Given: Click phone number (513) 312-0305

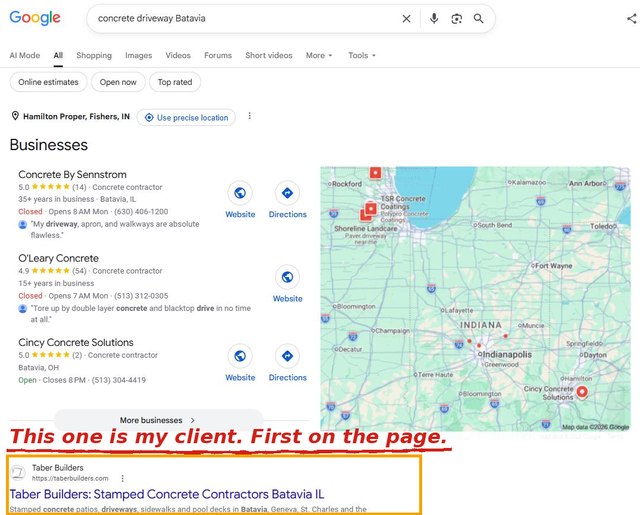Looking at the screenshot, I should point(141,296).
